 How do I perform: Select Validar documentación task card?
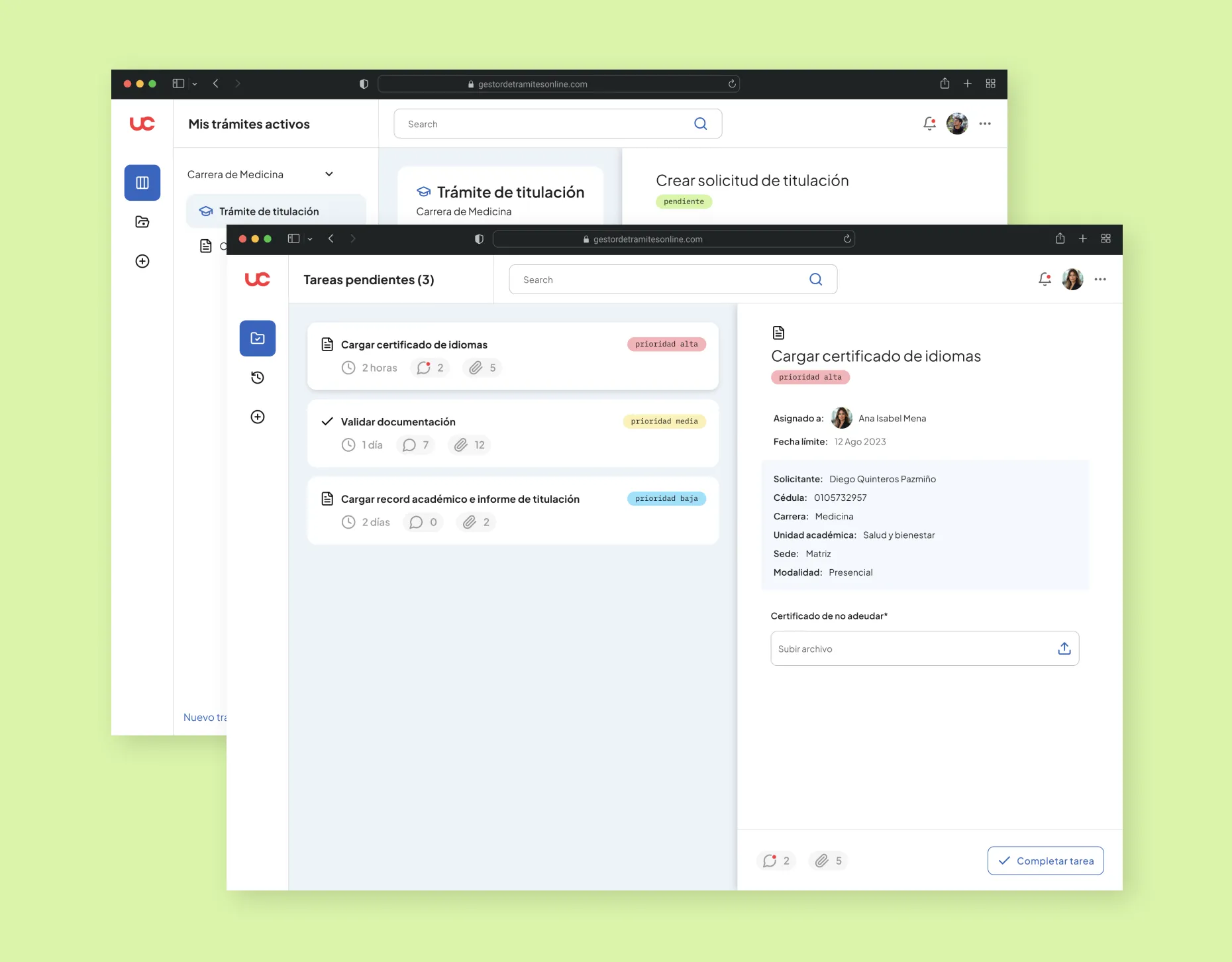tap(513, 433)
